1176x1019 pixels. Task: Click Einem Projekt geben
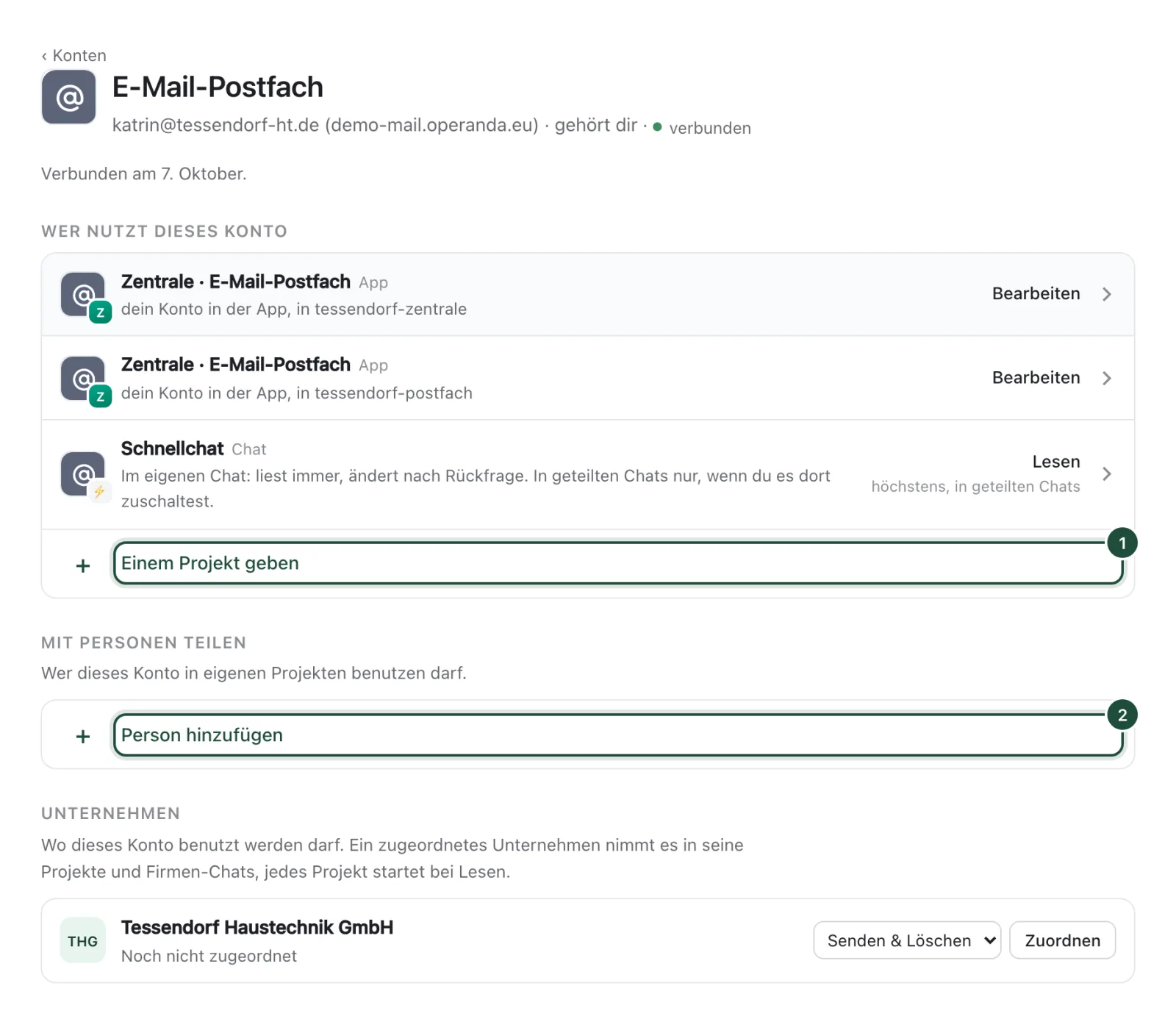tap(618, 563)
